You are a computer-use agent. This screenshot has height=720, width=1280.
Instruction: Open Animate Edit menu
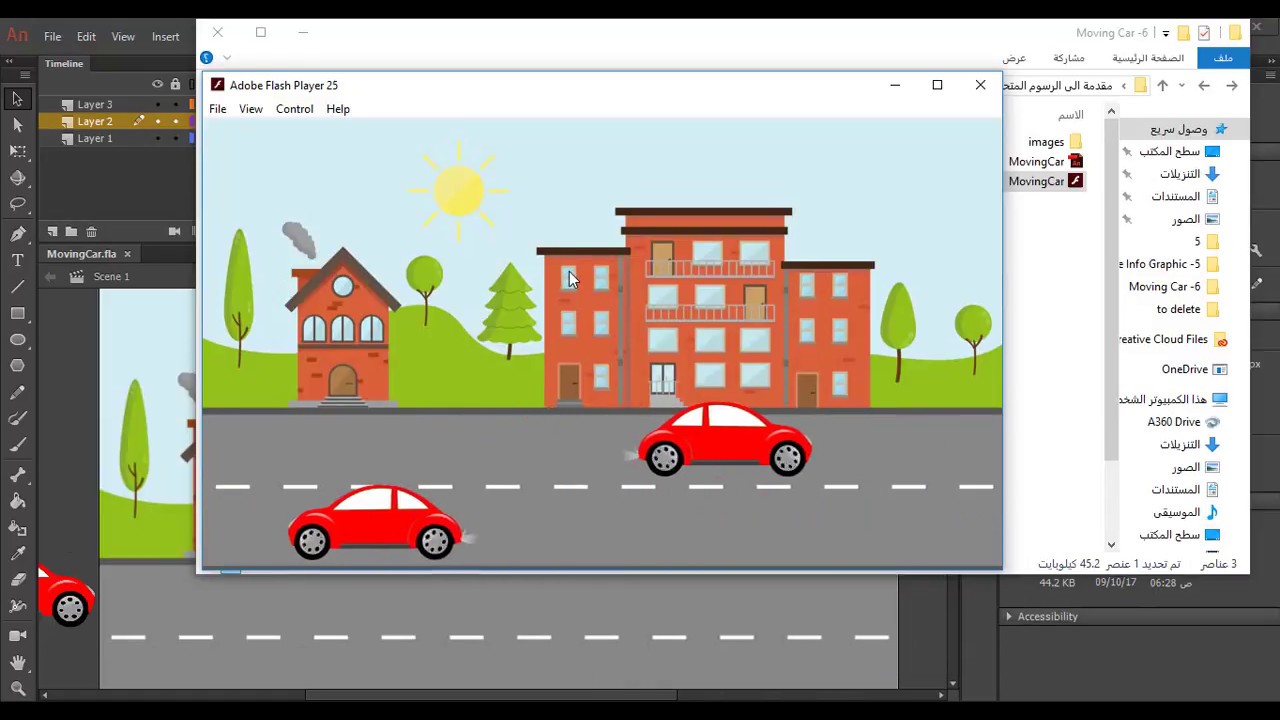(86, 37)
